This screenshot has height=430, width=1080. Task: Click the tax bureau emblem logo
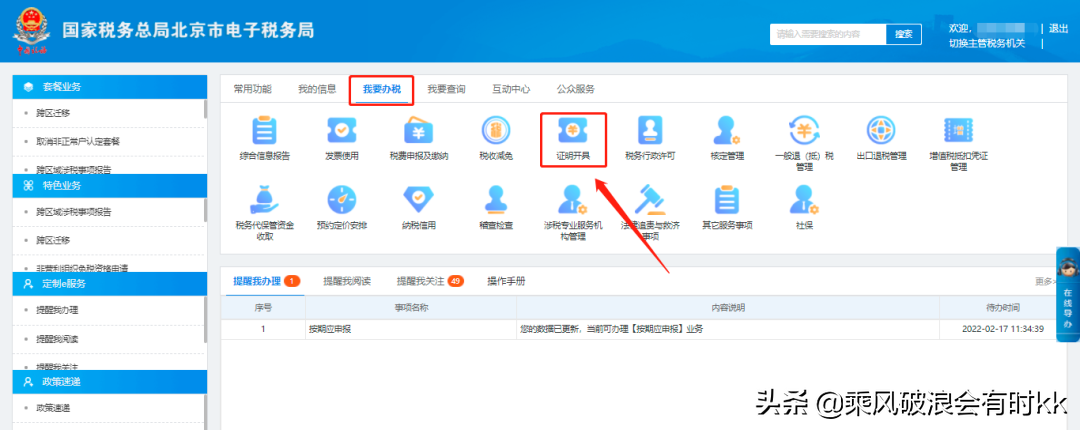(x=30, y=30)
